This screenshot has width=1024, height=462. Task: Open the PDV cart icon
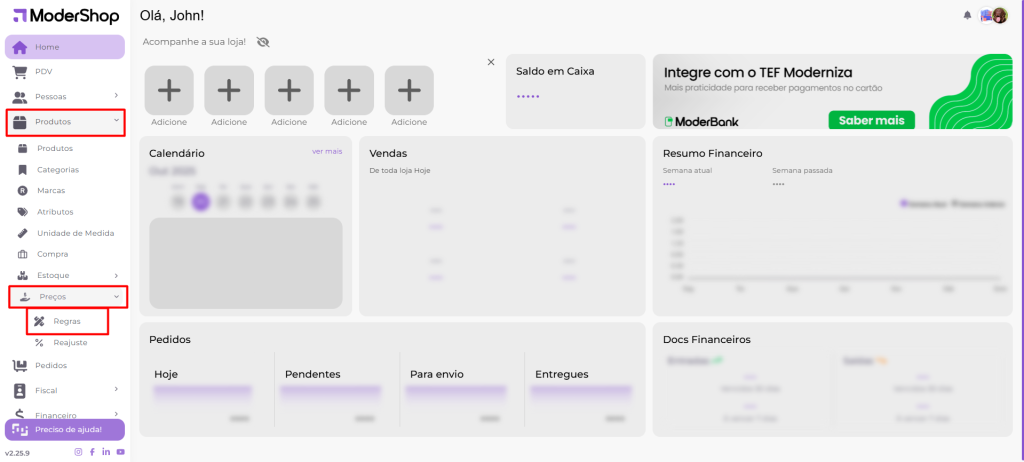click(20, 72)
